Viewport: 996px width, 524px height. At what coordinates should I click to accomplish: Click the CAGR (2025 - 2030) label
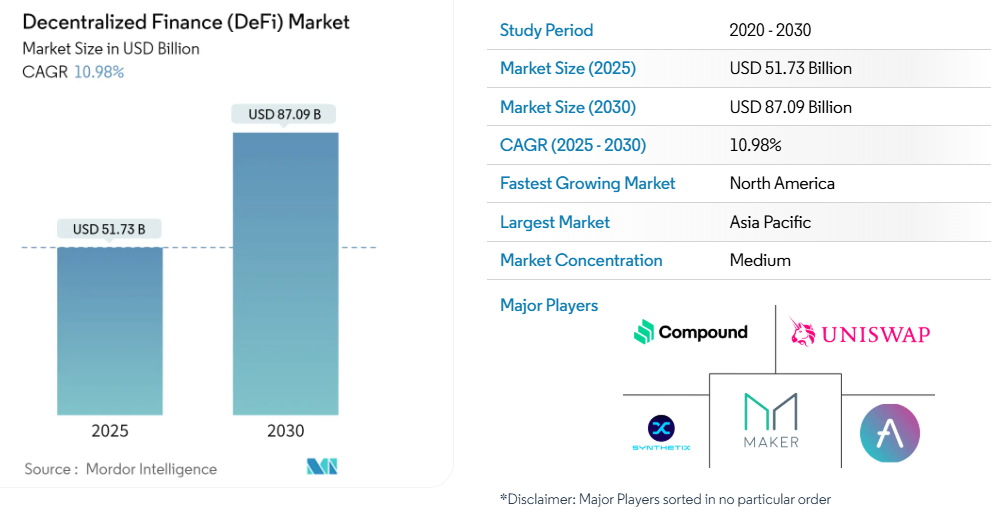point(573,145)
